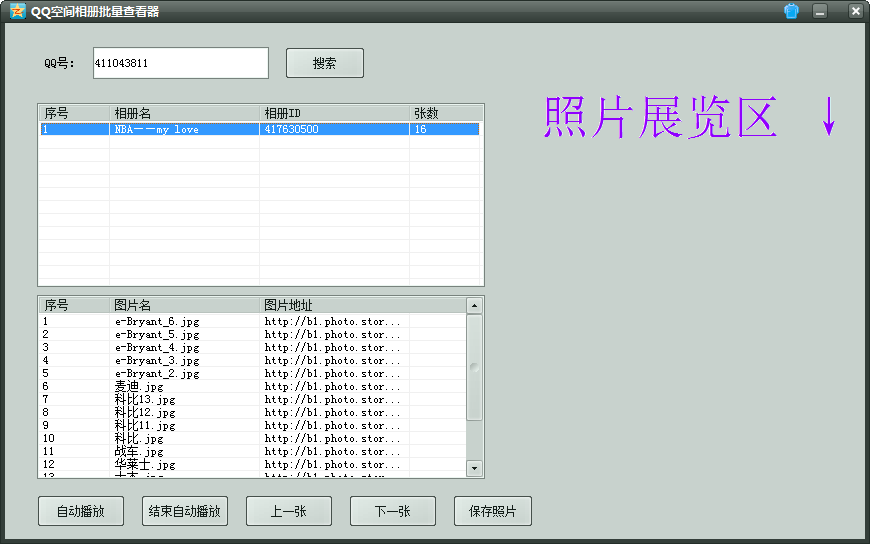Select e-Bryant_6.jpg in the photo list

157,322
